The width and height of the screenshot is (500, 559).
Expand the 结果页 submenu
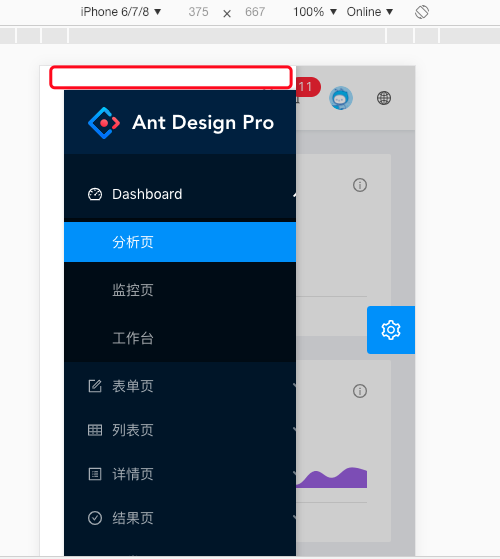pyautogui.click(x=180, y=518)
